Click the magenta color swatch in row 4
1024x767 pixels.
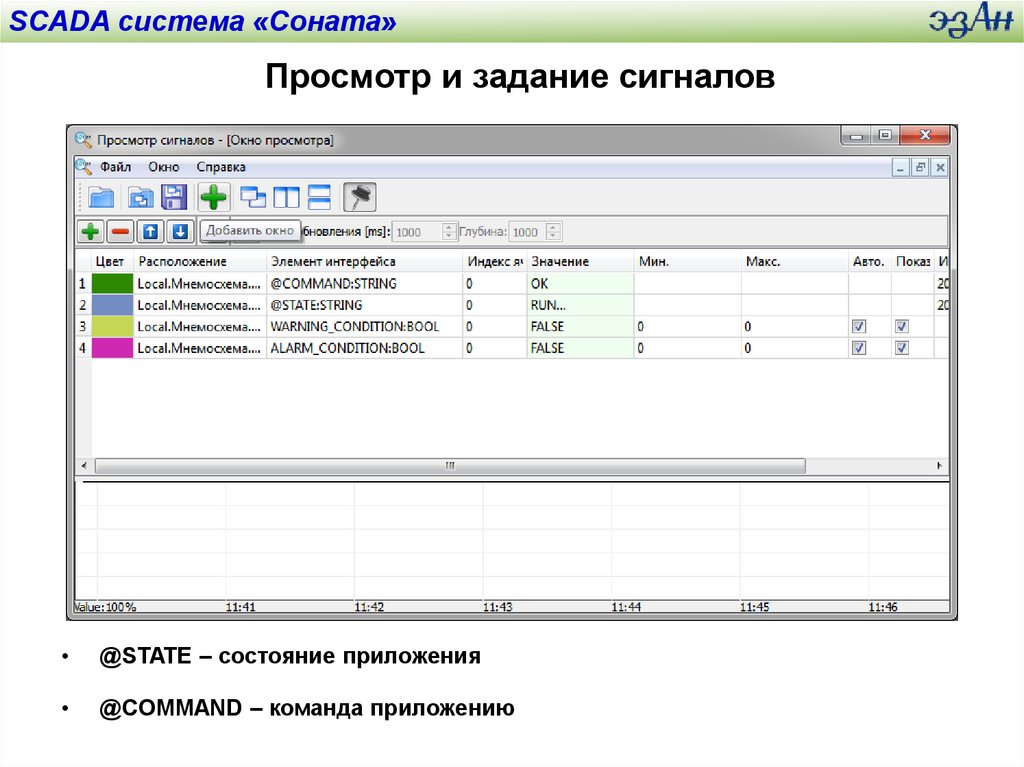tap(112, 348)
